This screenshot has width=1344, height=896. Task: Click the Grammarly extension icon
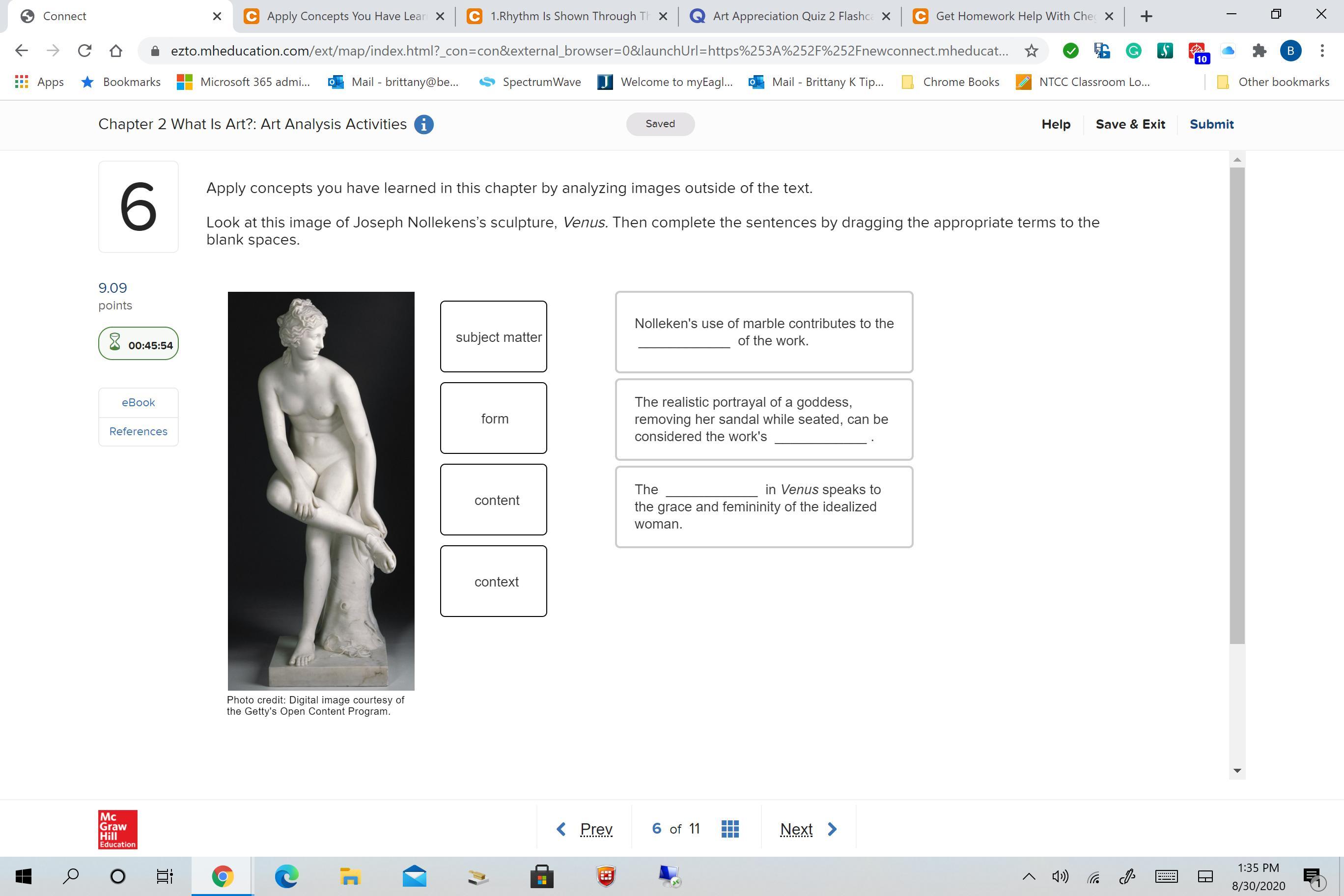[1133, 51]
